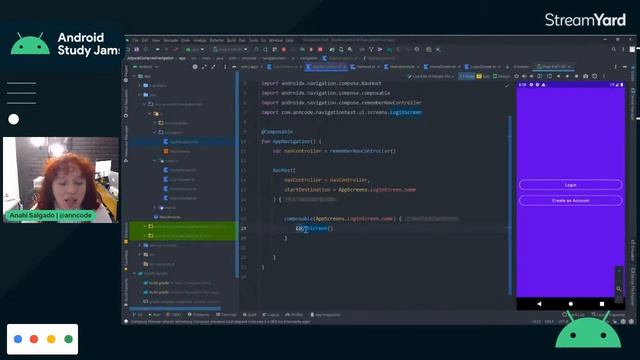640x360 pixels.
Task: Select the Pixel 4 API 30 emulator tab
Action: point(554,67)
